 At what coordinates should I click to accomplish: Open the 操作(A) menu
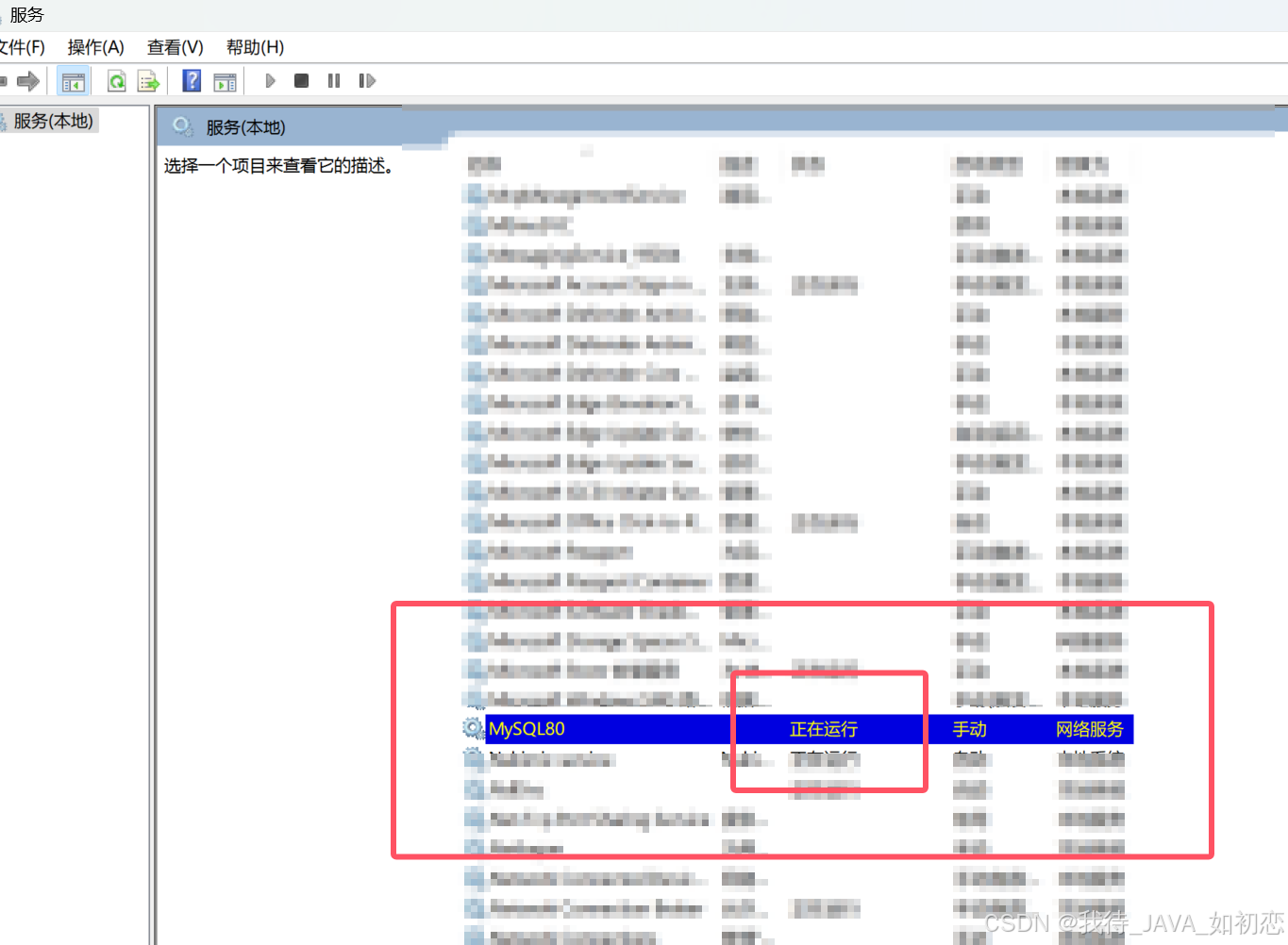tap(94, 46)
